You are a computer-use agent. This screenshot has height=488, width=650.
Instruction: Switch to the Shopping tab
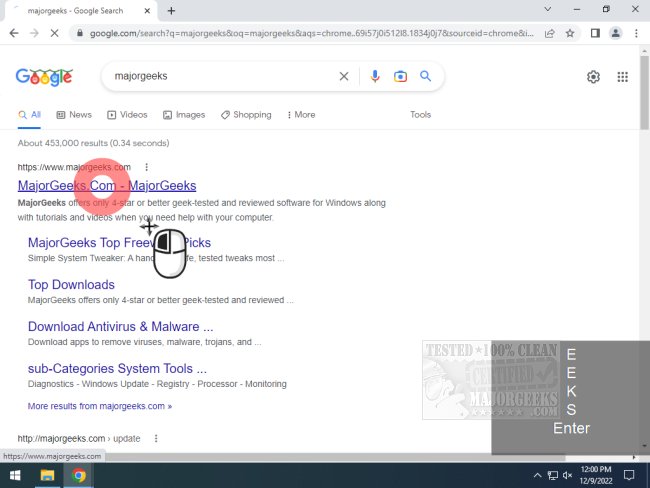pos(246,115)
